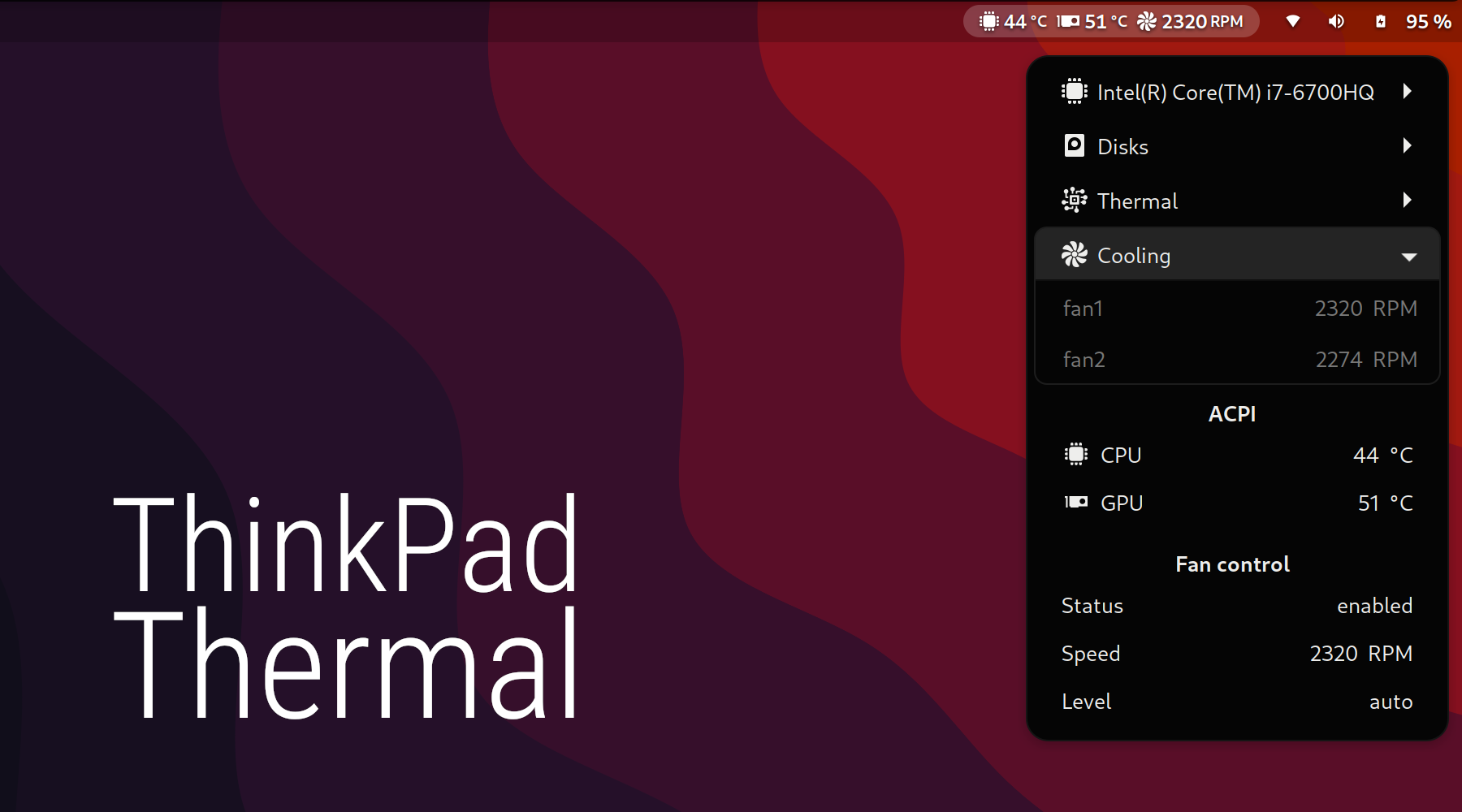Collapse the Cooling submenu arrow
The height and width of the screenshot is (812, 1462).
(x=1409, y=257)
